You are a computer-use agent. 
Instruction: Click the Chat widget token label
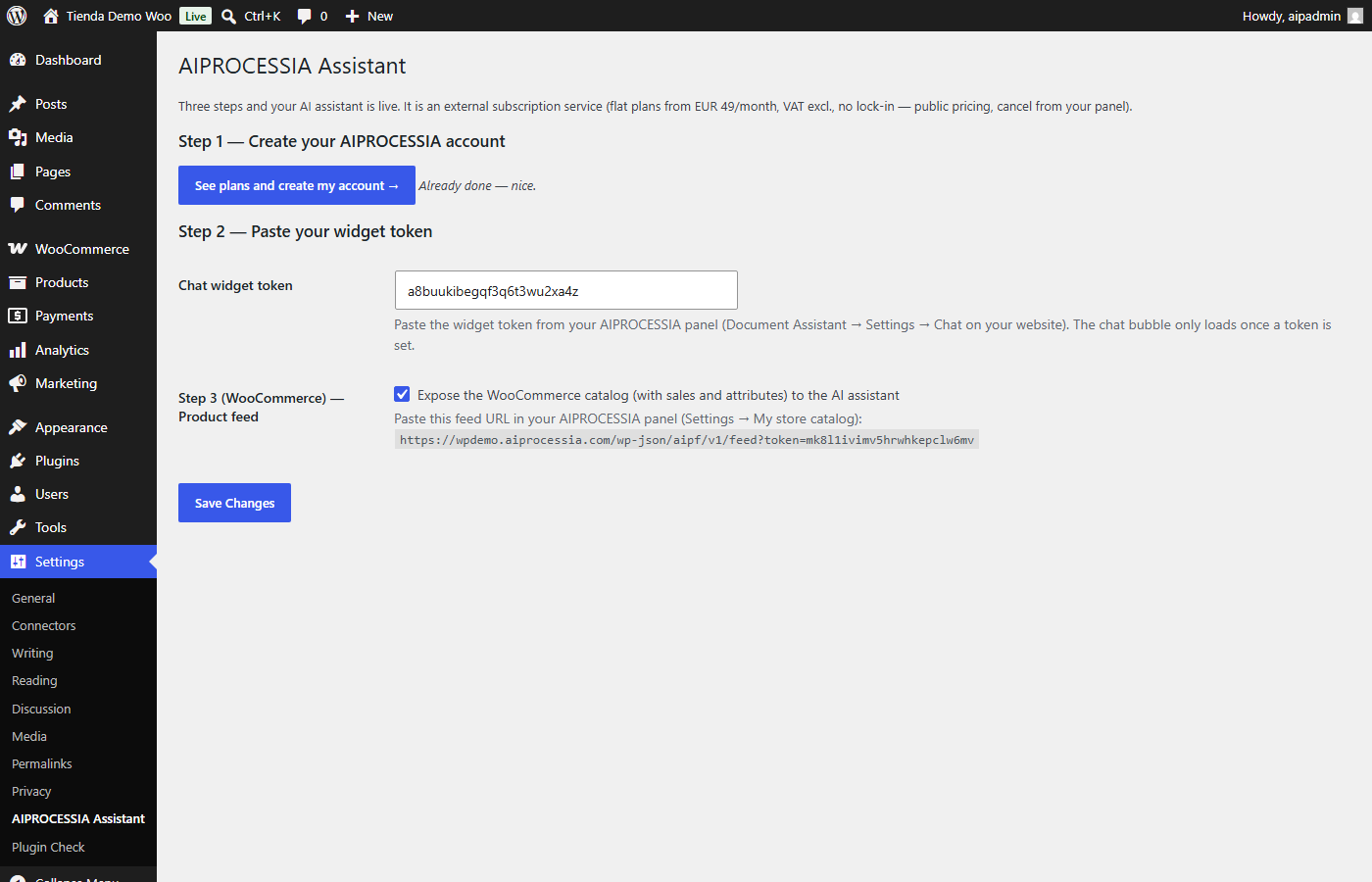coord(235,285)
